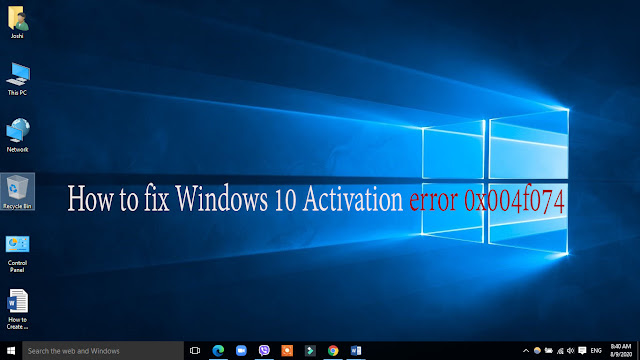Open the Filmora app in taskbar
Image resolution: width=640 pixels, height=360 pixels.
(310, 351)
